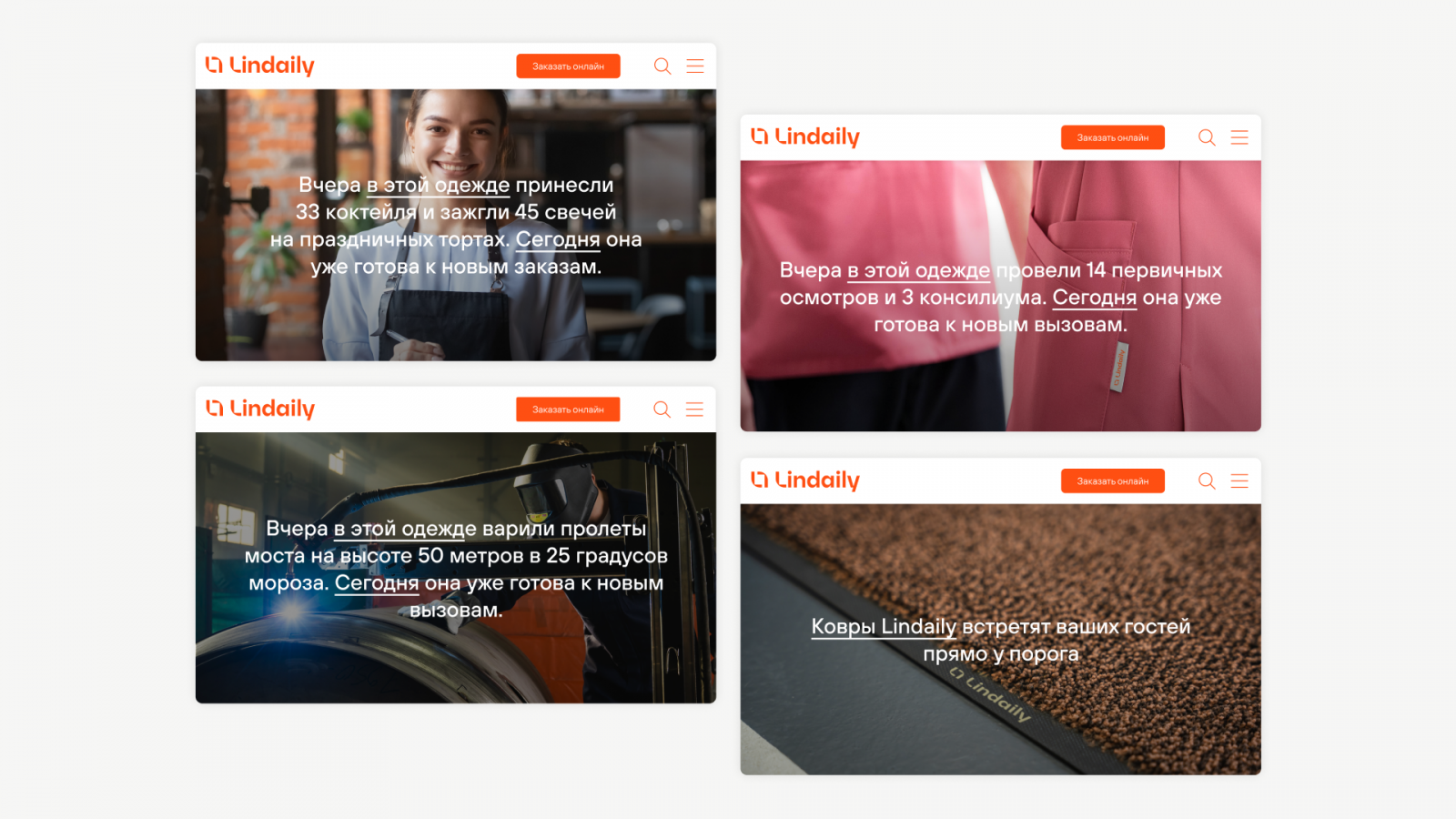Open hamburger menu in carpet card header

click(x=1239, y=480)
